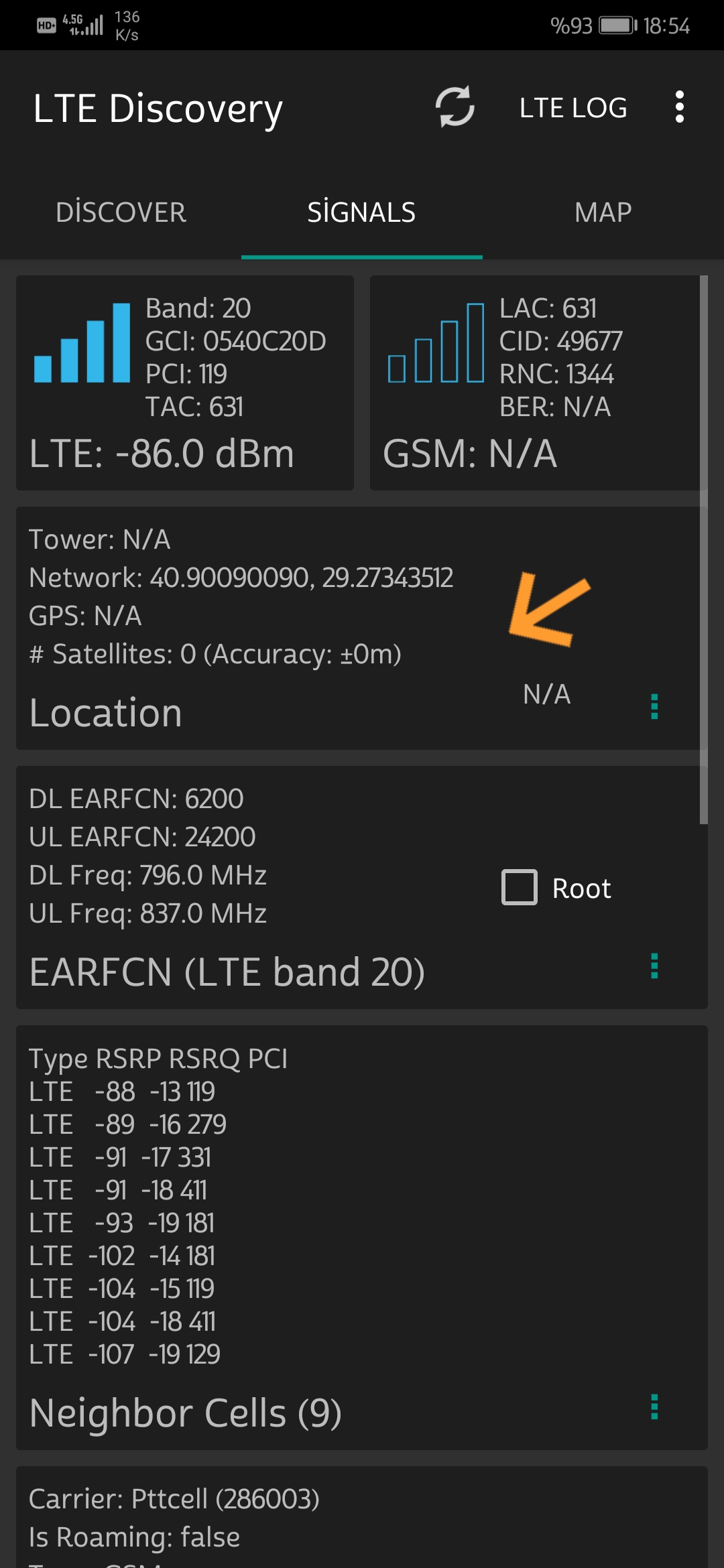Viewport: 724px width, 1568px height.
Task: Tap the filled LTE signal bars icon
Action: coord(82,342)
